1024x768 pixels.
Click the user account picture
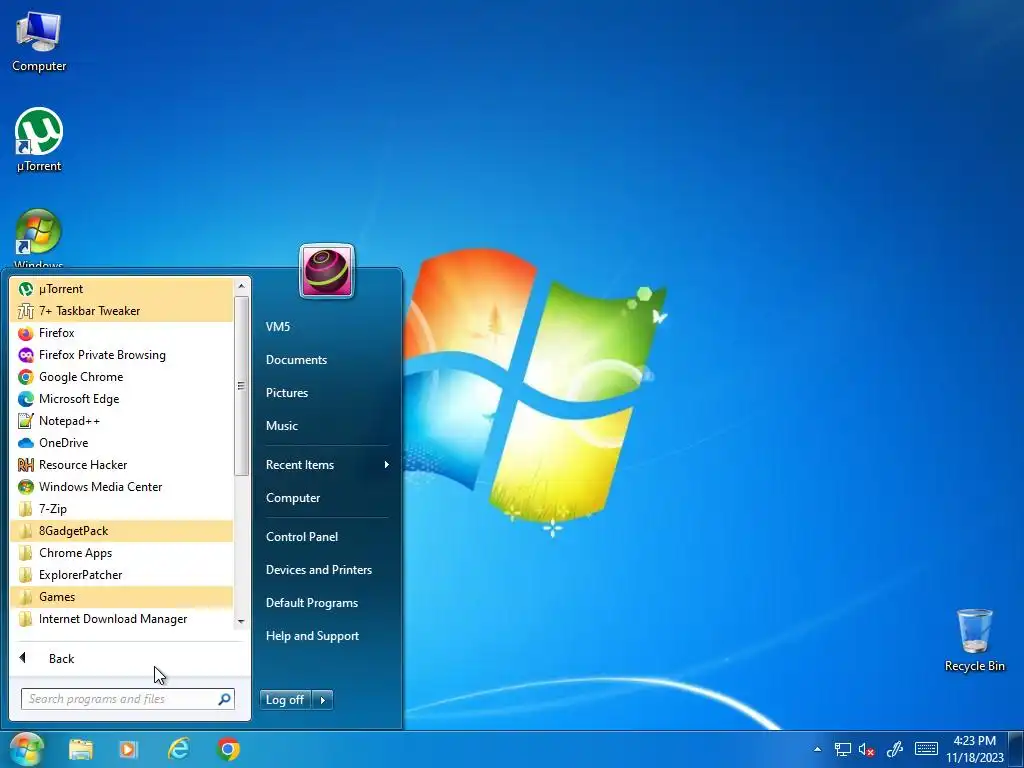pyautogui.click(x=327, y=271)
